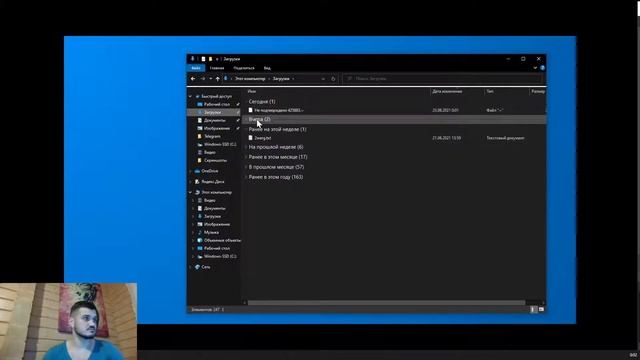The image size is (640, 360).
Task: Open Видео under Quick access
Action: coord(209,152)
